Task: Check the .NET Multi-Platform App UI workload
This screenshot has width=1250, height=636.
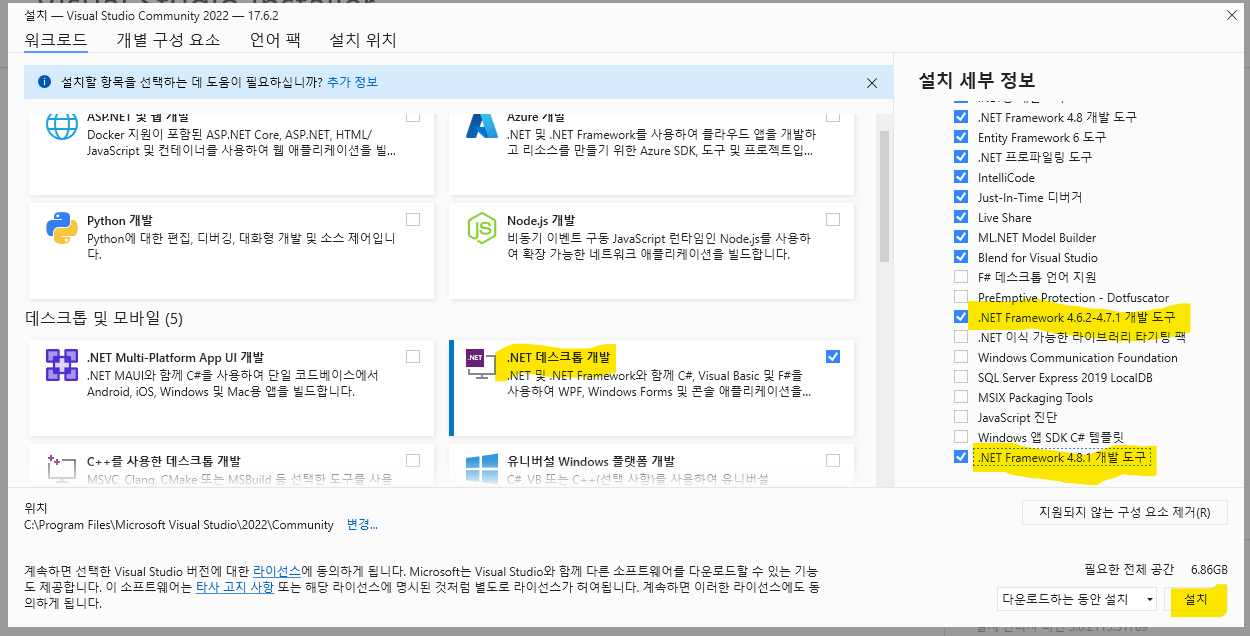Action: 413,356
